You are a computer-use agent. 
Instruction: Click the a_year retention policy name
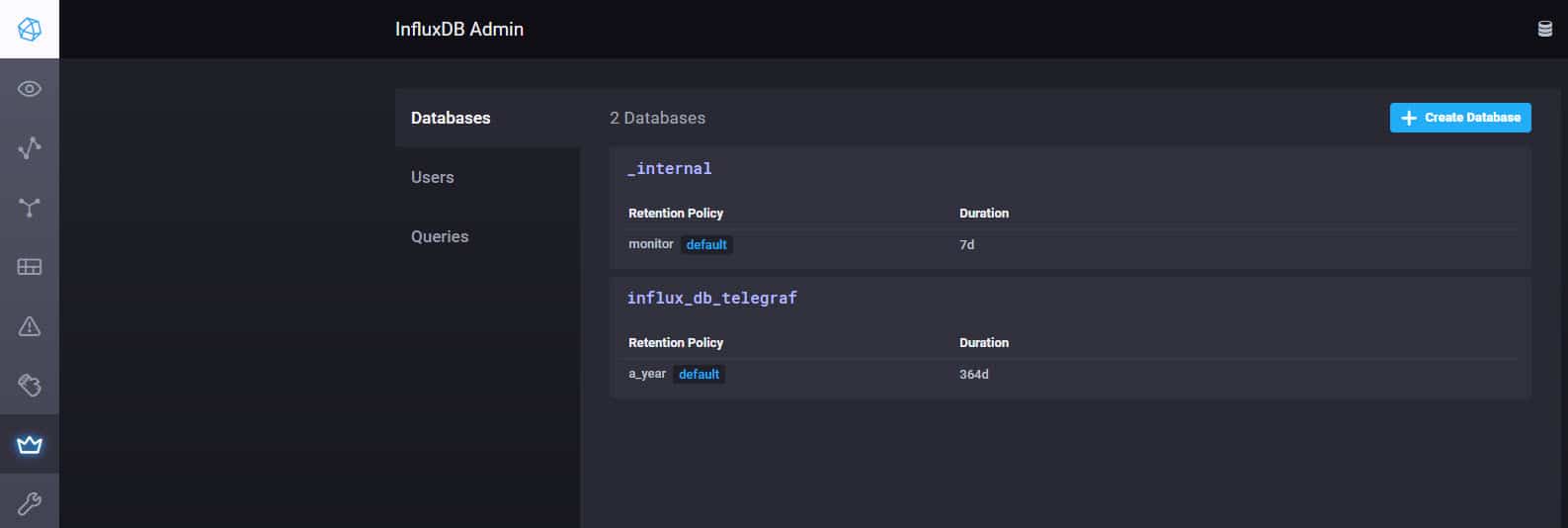click(x=647, y=374)
